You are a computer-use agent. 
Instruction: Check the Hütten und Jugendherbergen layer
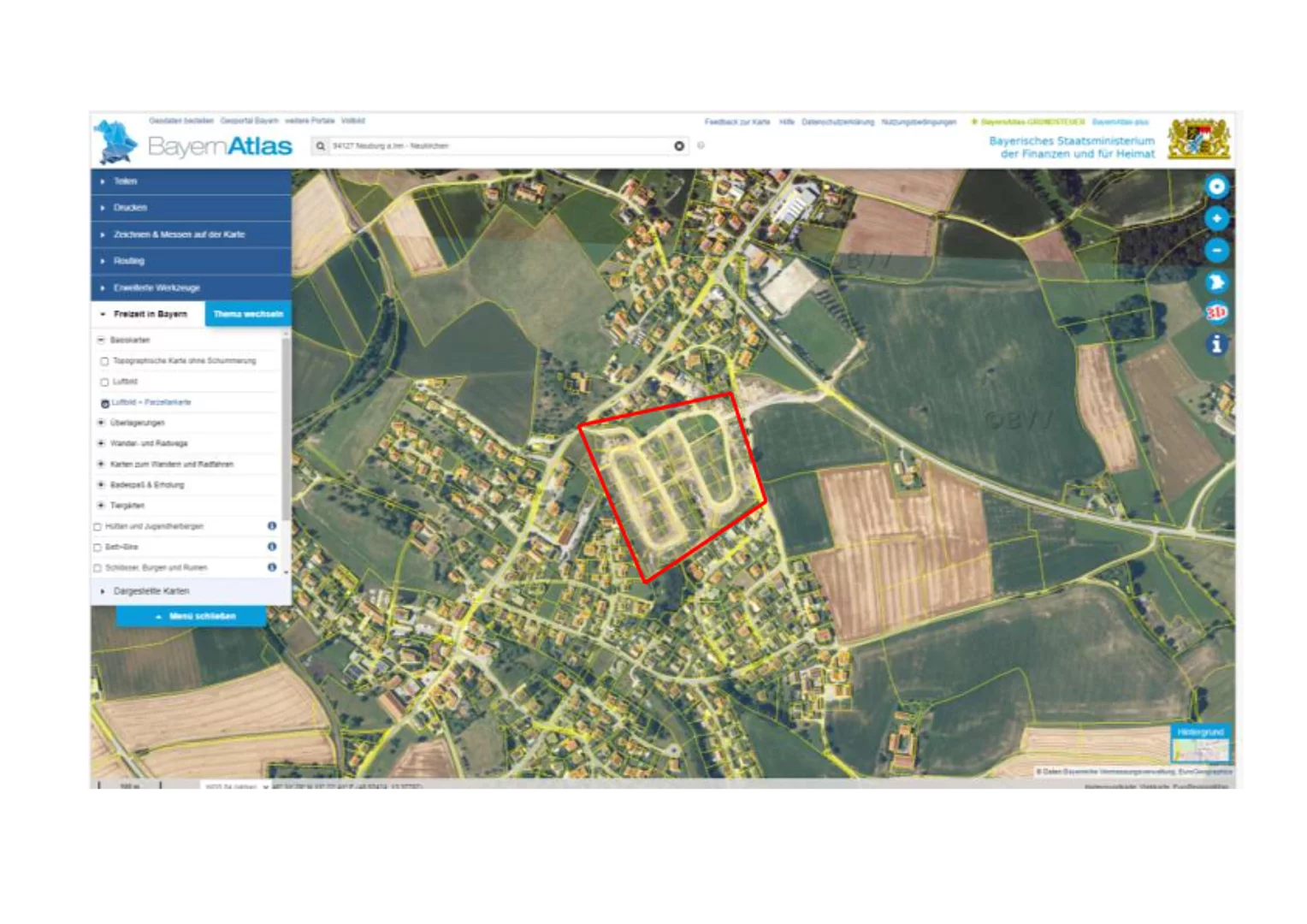98,527
